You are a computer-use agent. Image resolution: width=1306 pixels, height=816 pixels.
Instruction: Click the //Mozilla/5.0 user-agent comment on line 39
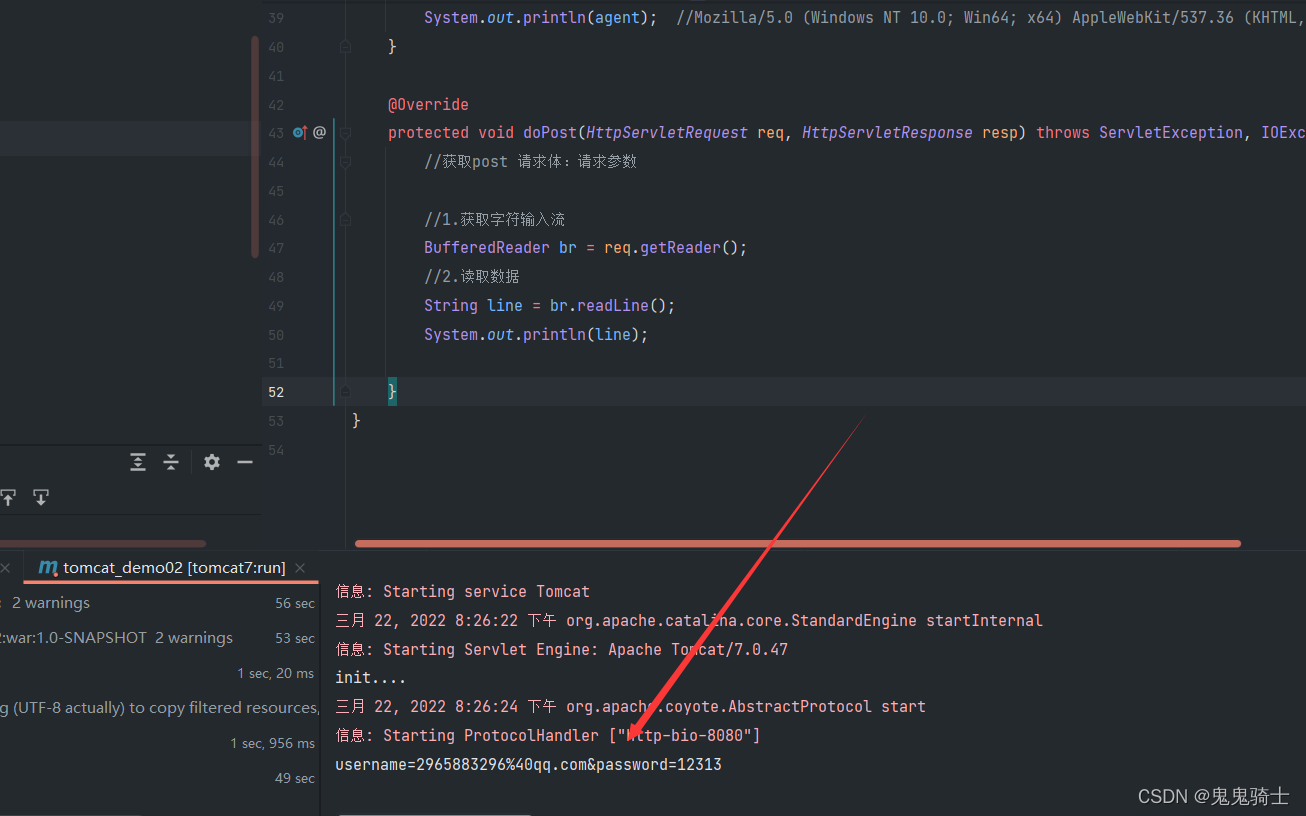tap(991, 18)
